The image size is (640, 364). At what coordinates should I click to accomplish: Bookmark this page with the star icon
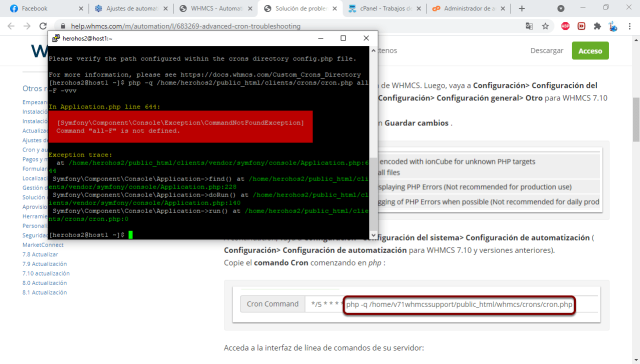[x=545, y=26]
